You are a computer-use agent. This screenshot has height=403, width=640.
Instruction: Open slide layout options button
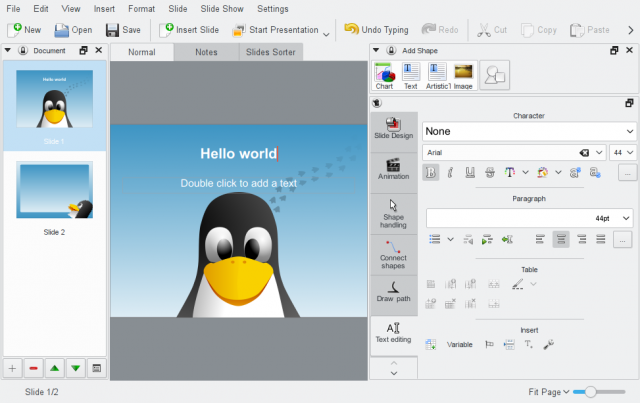tap(97, 368)
